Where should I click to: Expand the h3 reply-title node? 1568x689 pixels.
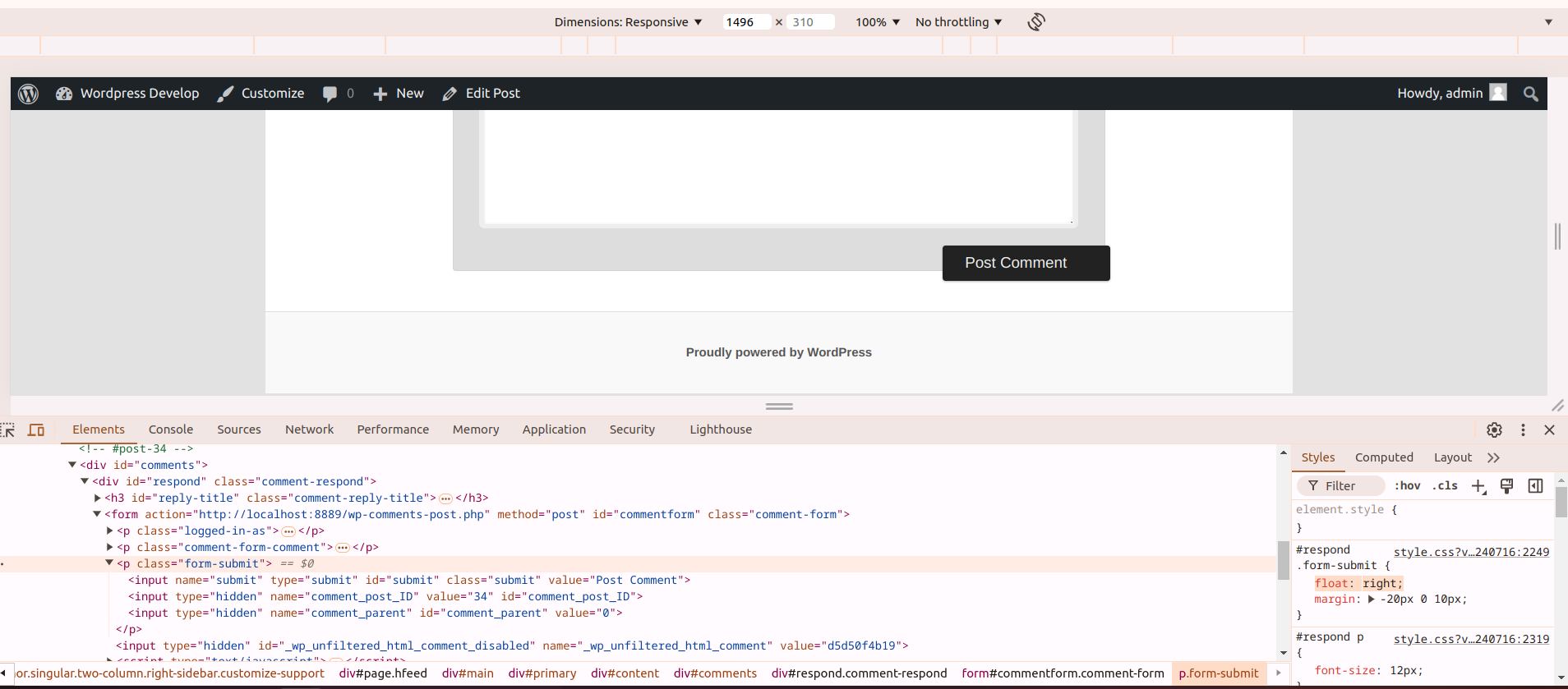(98, 498)
